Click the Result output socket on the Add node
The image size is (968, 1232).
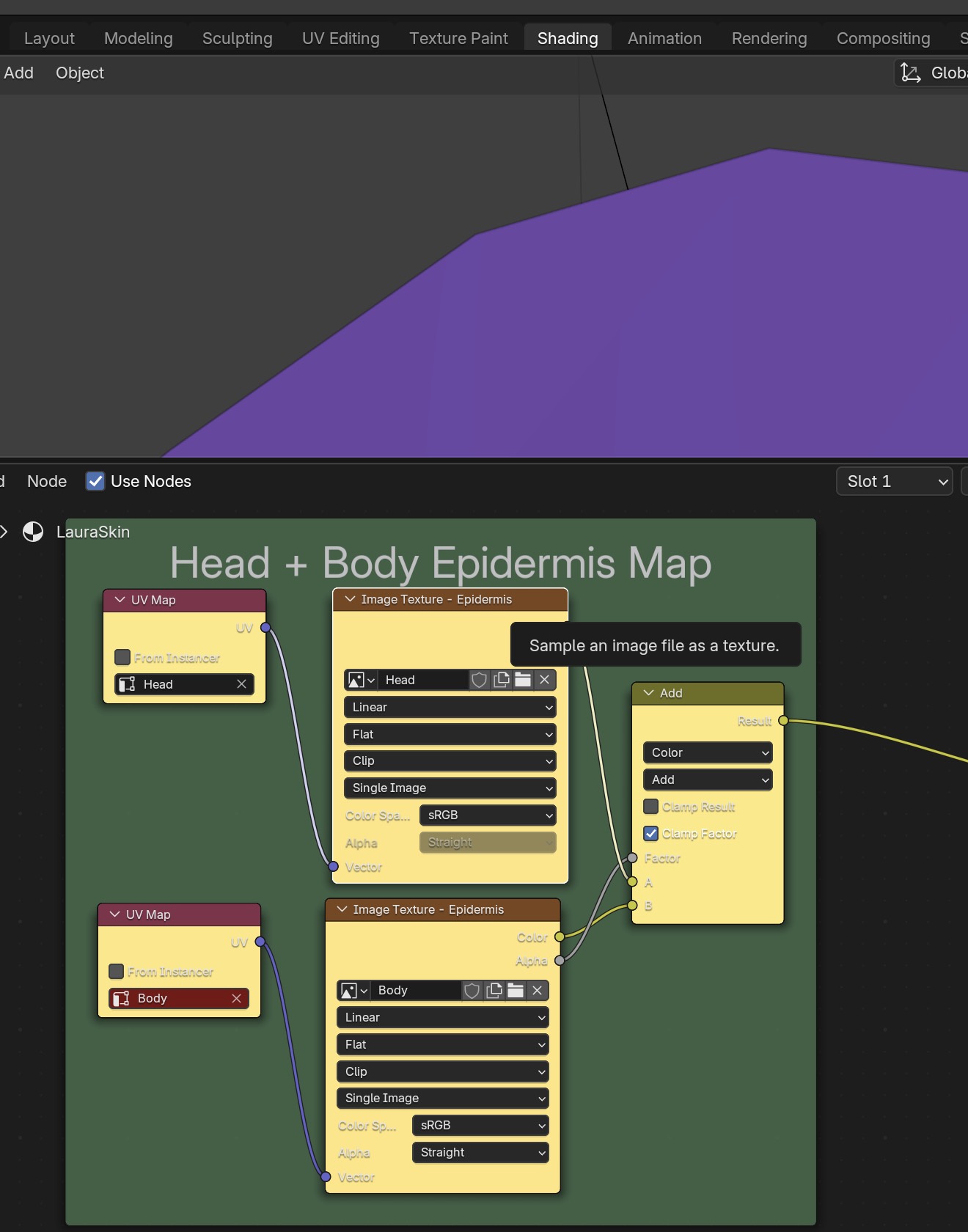click(783, 721)
